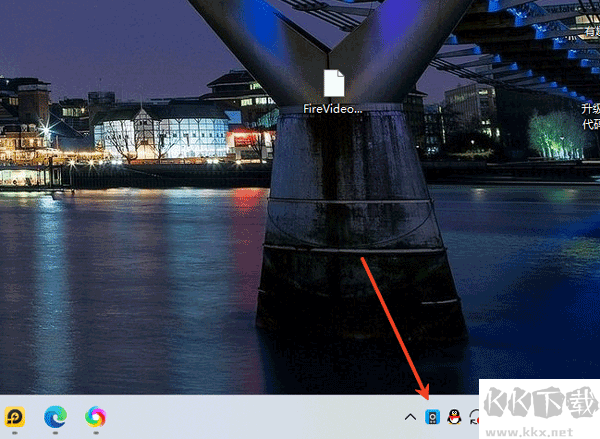Open the yellow circular app in taskbar
Viewport: 600px width, 439px height.
click(15, 416)
